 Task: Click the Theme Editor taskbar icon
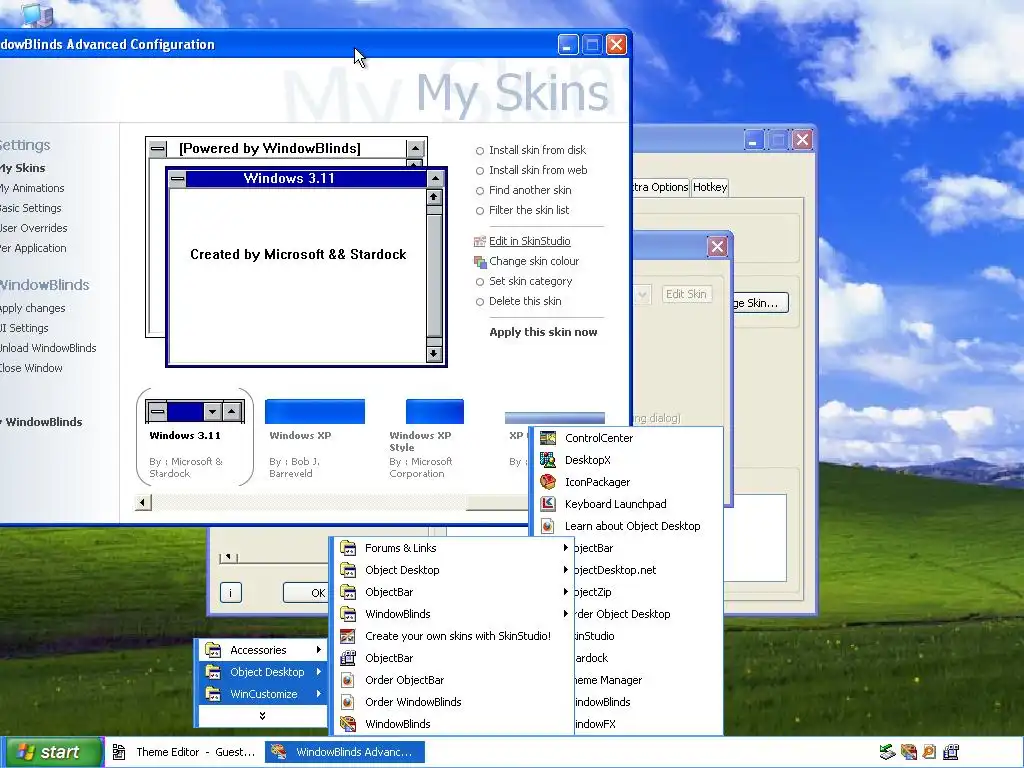point(119,752)
